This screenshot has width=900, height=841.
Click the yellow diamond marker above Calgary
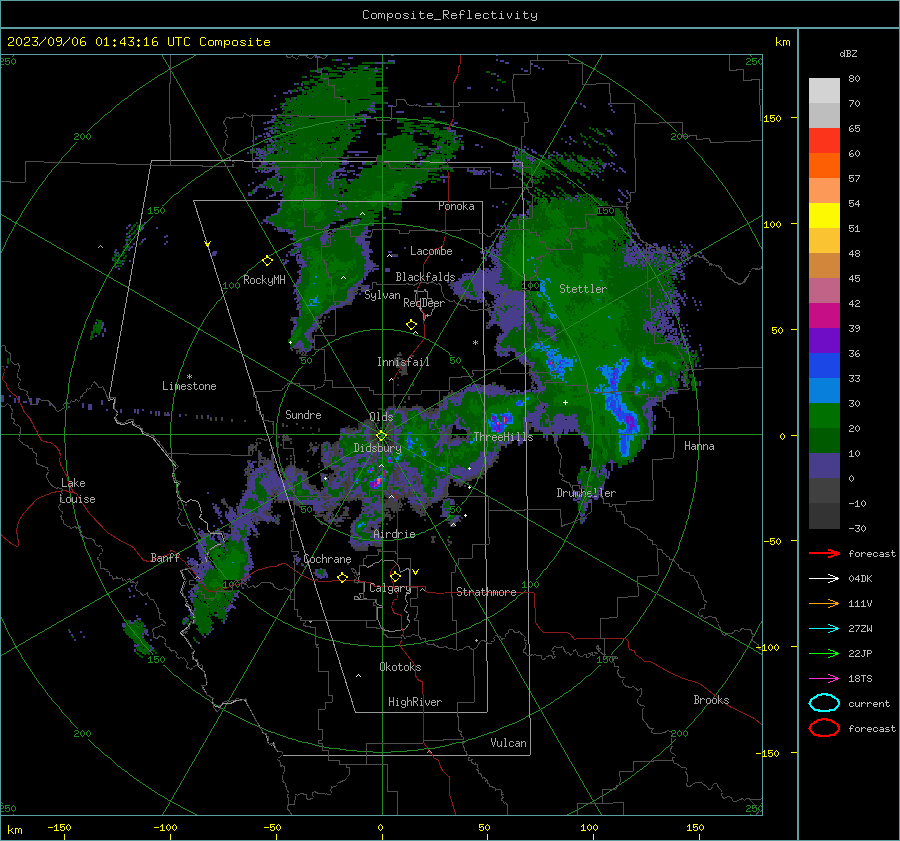pos(395,576)
